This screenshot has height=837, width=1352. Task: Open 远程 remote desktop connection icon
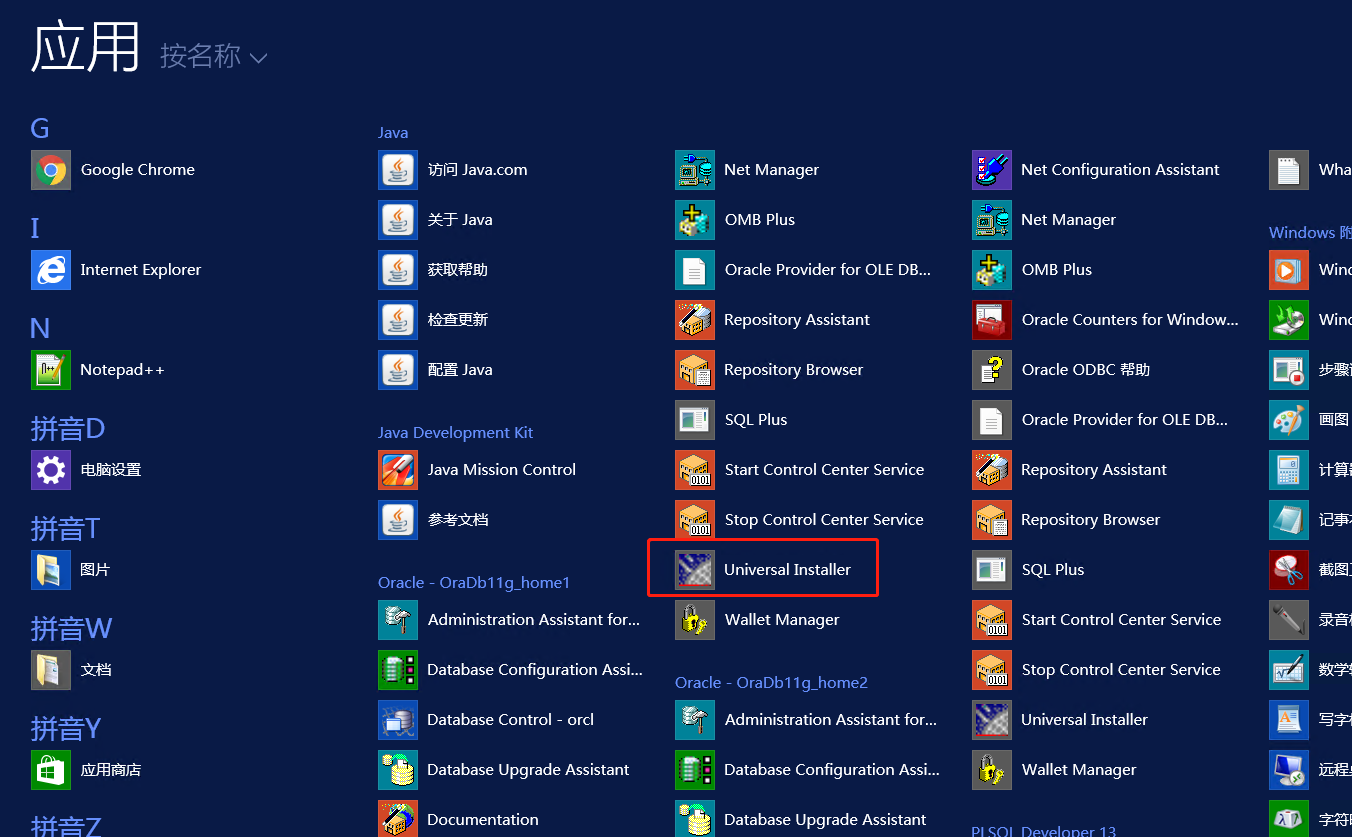point(1289,770)
